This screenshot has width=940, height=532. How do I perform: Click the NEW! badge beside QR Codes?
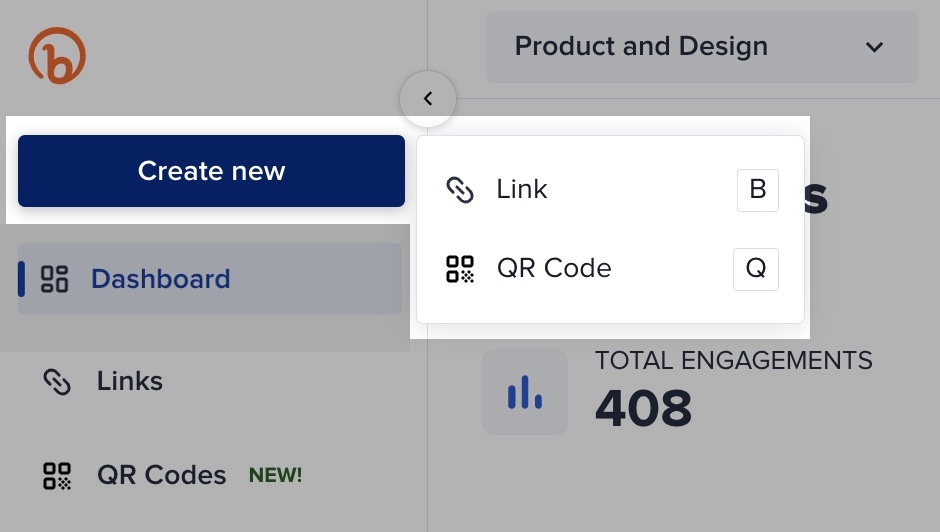point(275,476)
